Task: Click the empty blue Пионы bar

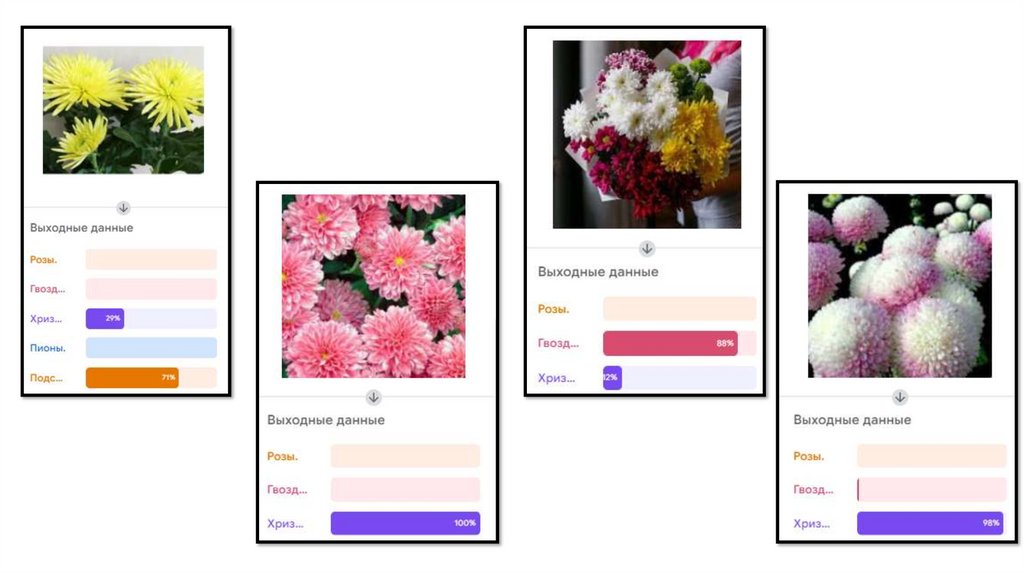Action: click(151, 348)
